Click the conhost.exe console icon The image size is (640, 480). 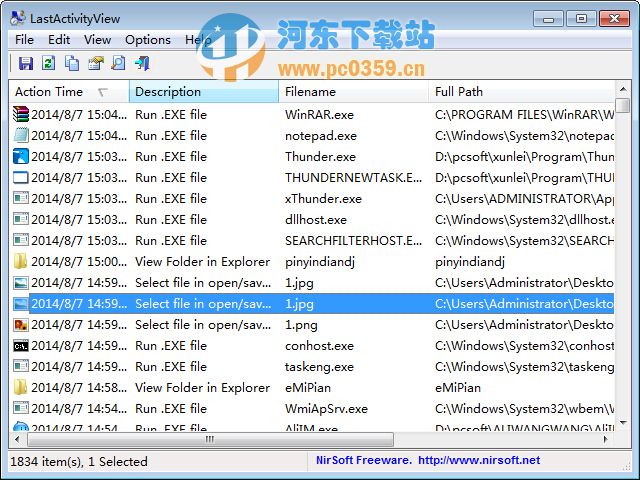[21, 346]
